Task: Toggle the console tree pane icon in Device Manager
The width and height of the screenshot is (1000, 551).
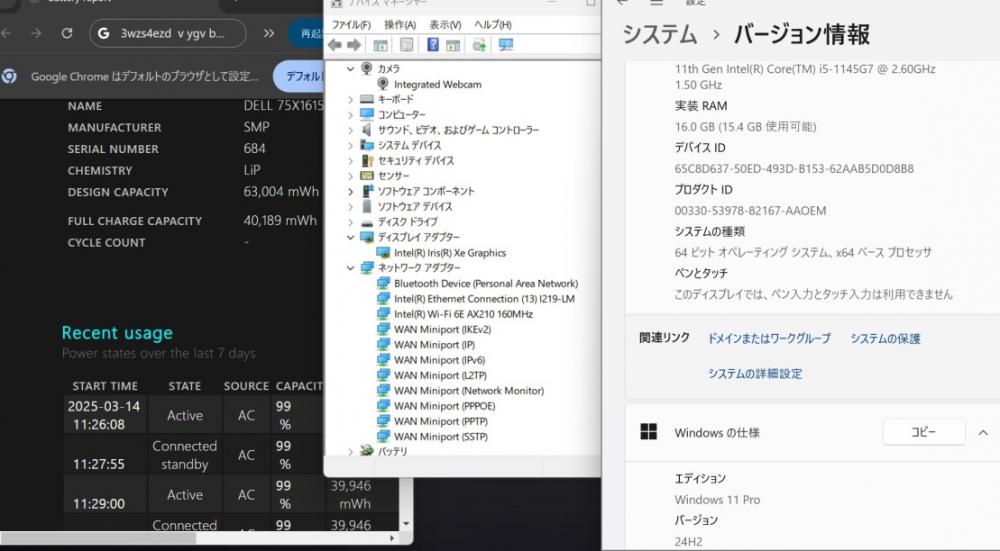Action: point(381,45)
